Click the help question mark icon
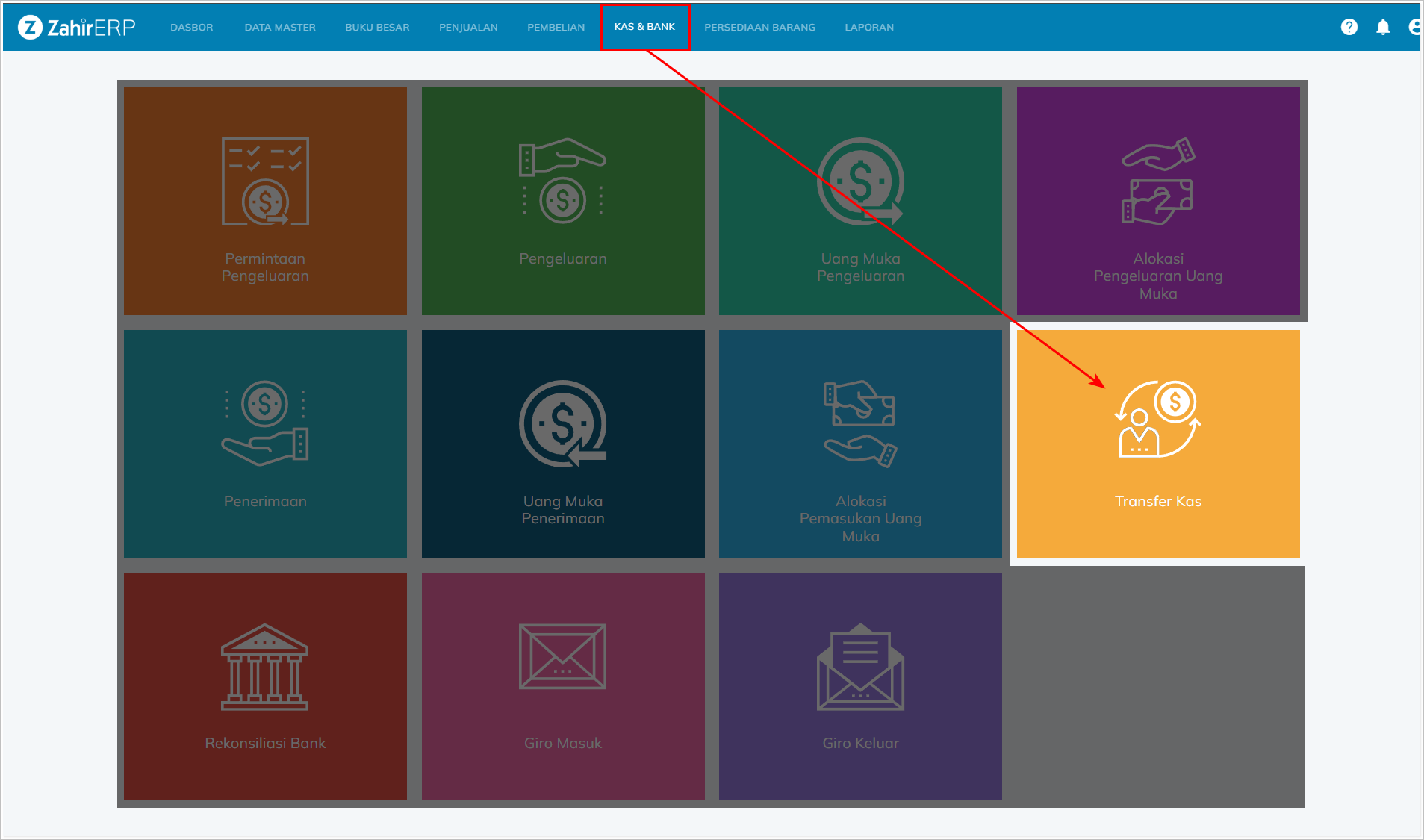Viewport: 1424px width, 840px height. tap(1349, 27)
